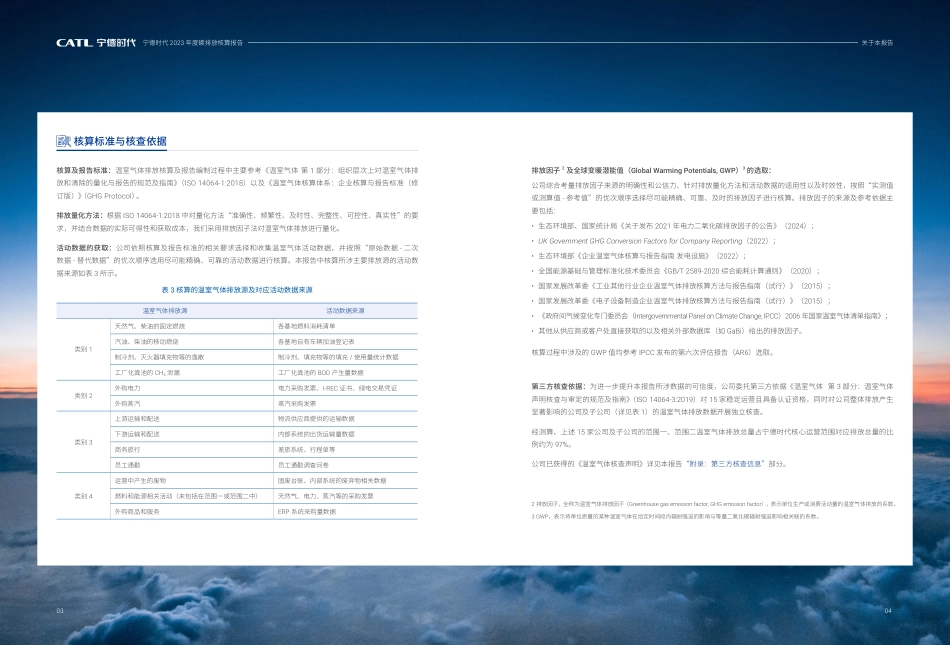Click the cell 各基地自有车辆加油登记表

point(316,342)
